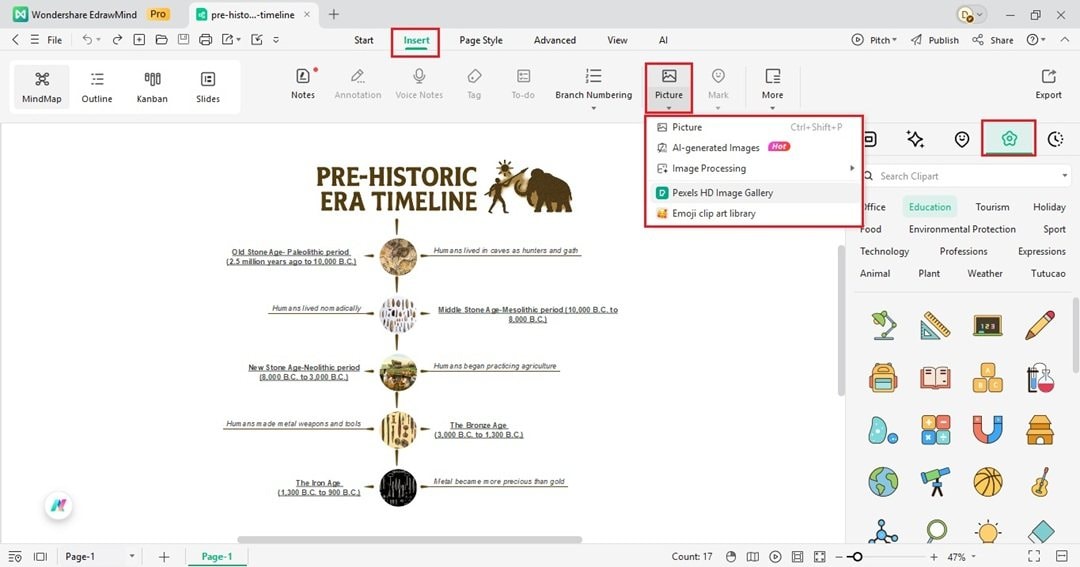
Task: Click the canvas horizontal scrollbar
Action: (x=410, y=539)
